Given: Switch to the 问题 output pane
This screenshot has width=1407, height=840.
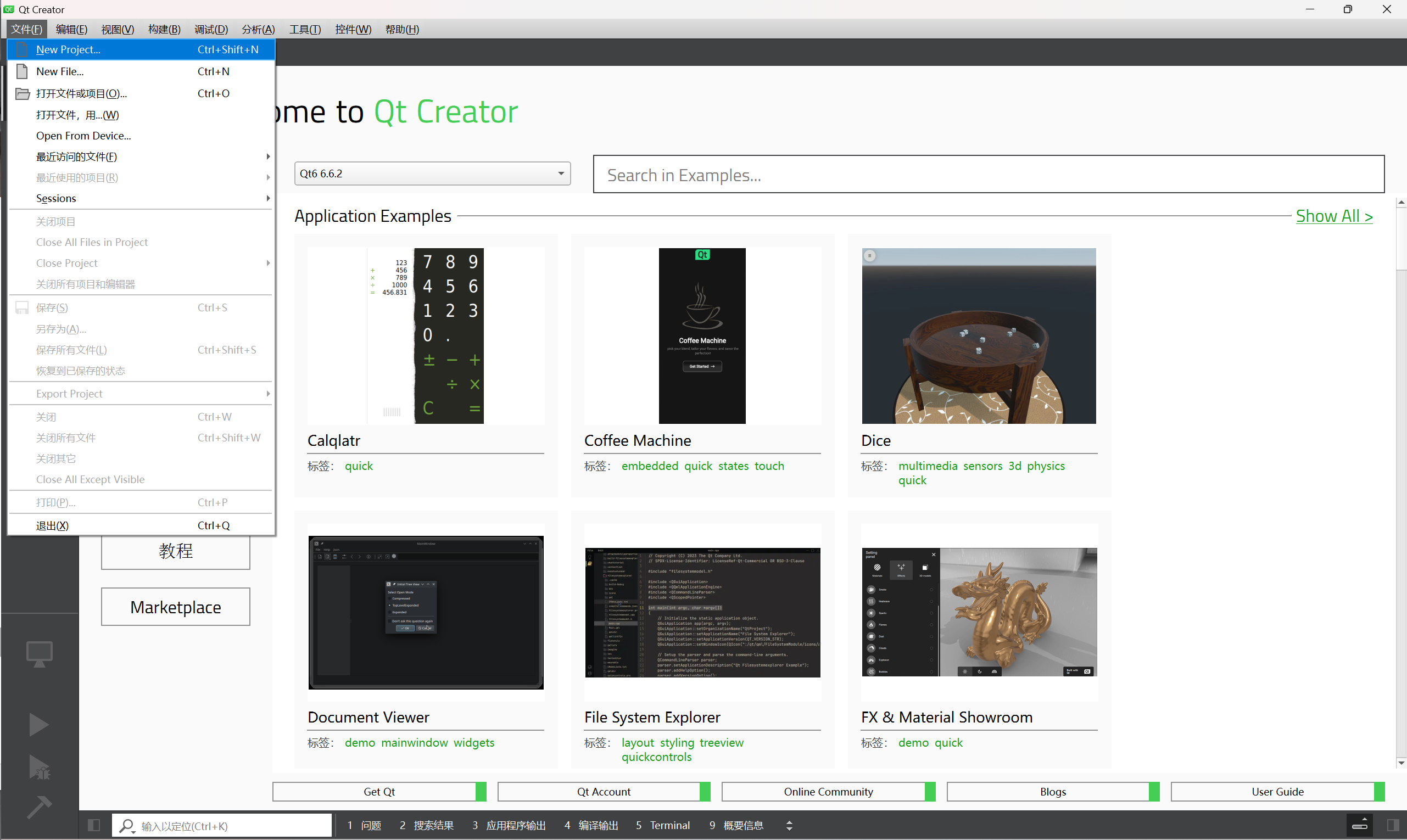Looking at the screenshot, I should tap(365, 825).
